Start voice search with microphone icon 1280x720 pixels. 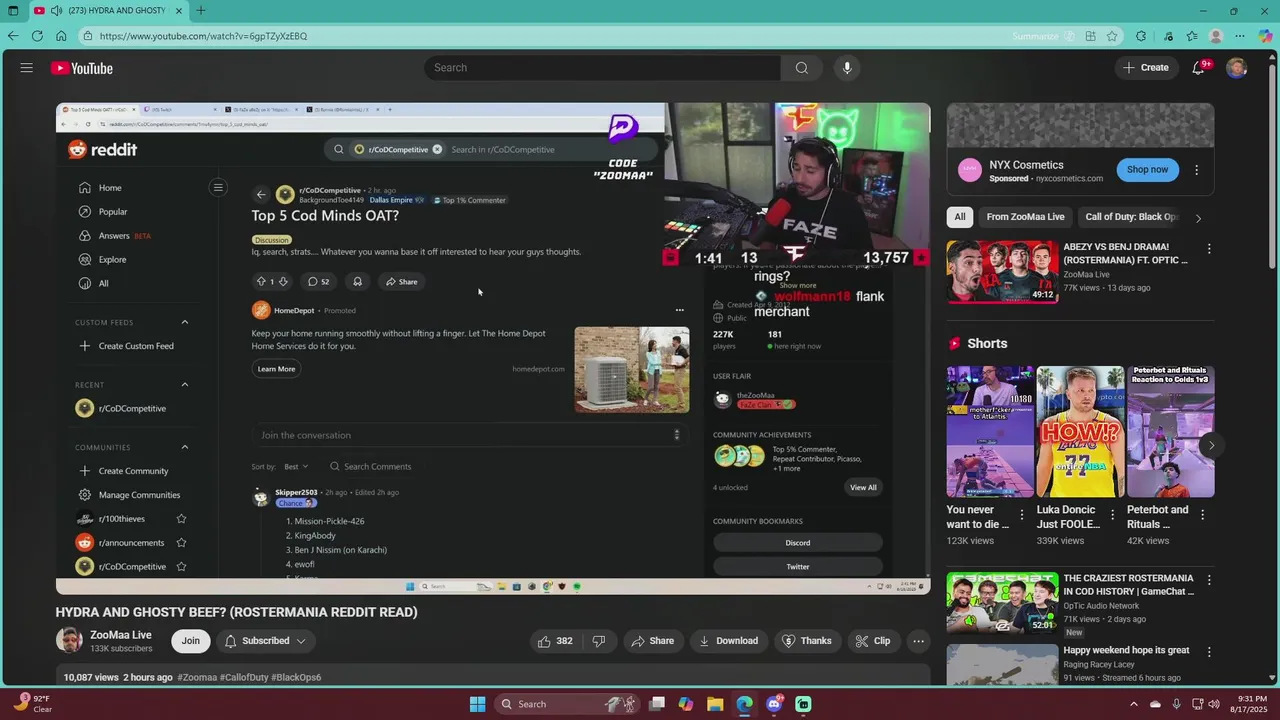point(847,68)
